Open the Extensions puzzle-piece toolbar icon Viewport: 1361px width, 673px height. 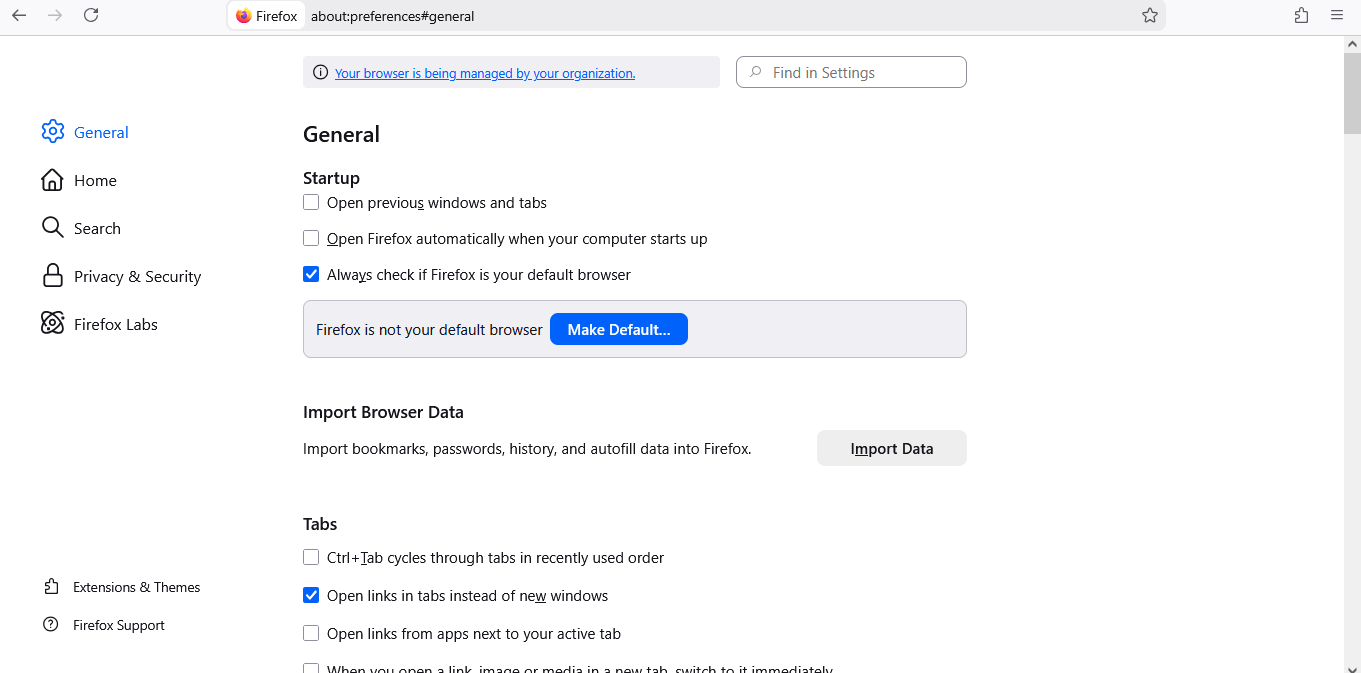tap(1301, 15)
